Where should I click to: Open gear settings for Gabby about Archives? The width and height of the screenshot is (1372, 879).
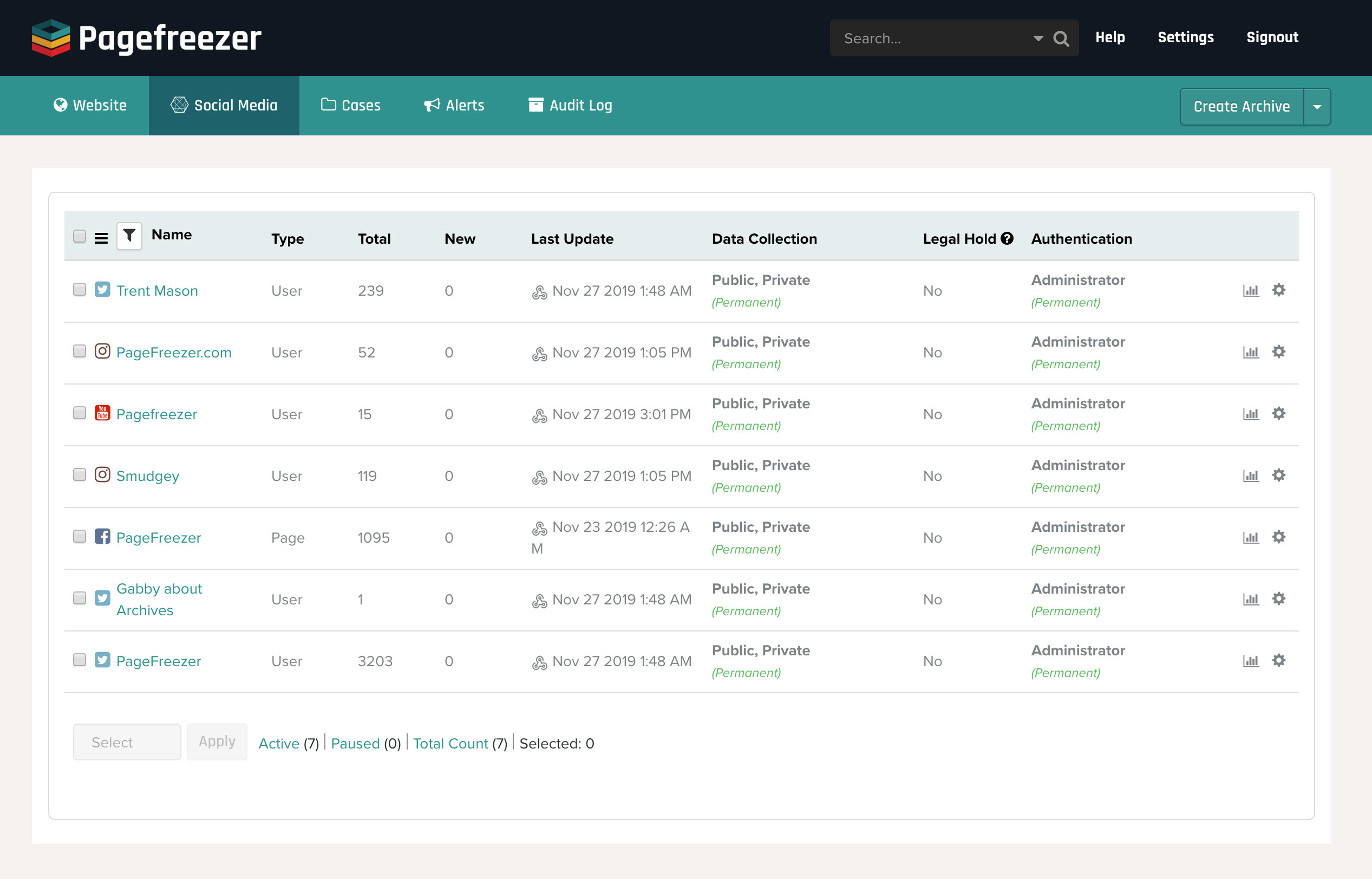(1279, 598)
